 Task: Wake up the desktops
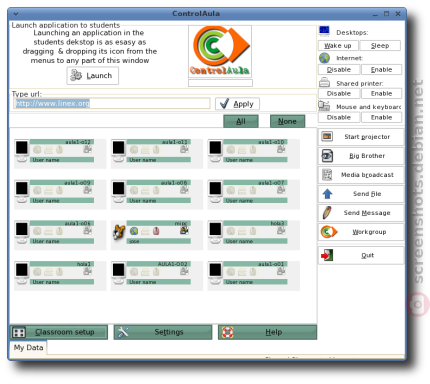coord(338,46)
